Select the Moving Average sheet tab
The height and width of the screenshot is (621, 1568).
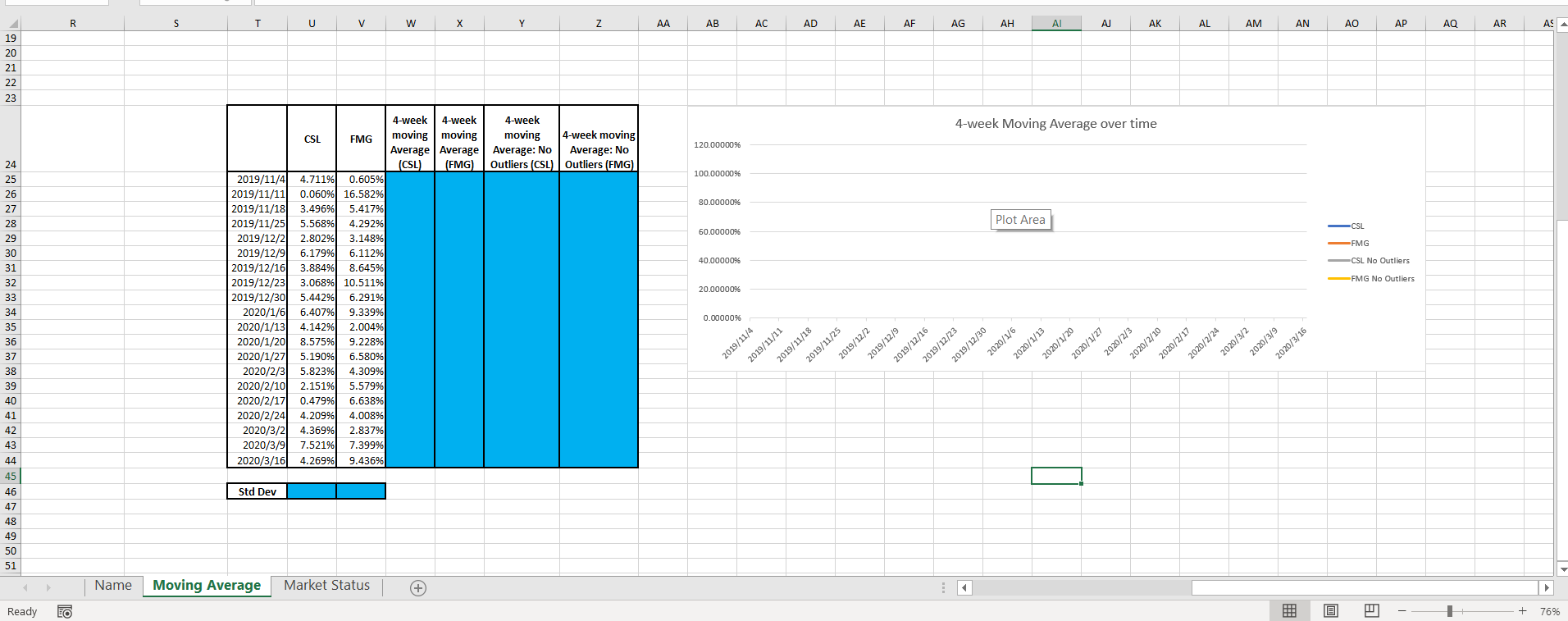(x=207, y=586)
